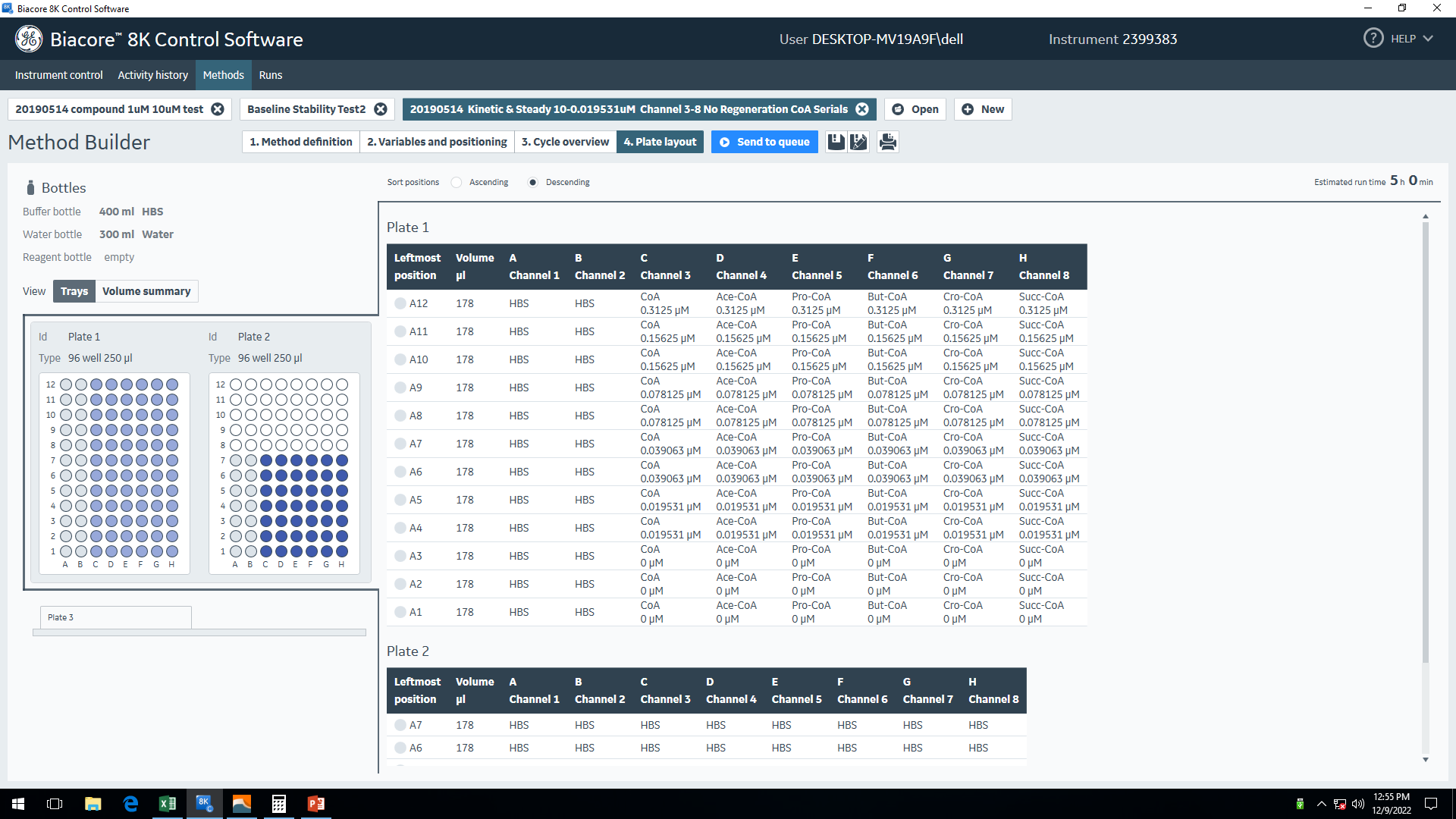Select Ascending sort positions
1456x819 pixels.
coord(457,182)
